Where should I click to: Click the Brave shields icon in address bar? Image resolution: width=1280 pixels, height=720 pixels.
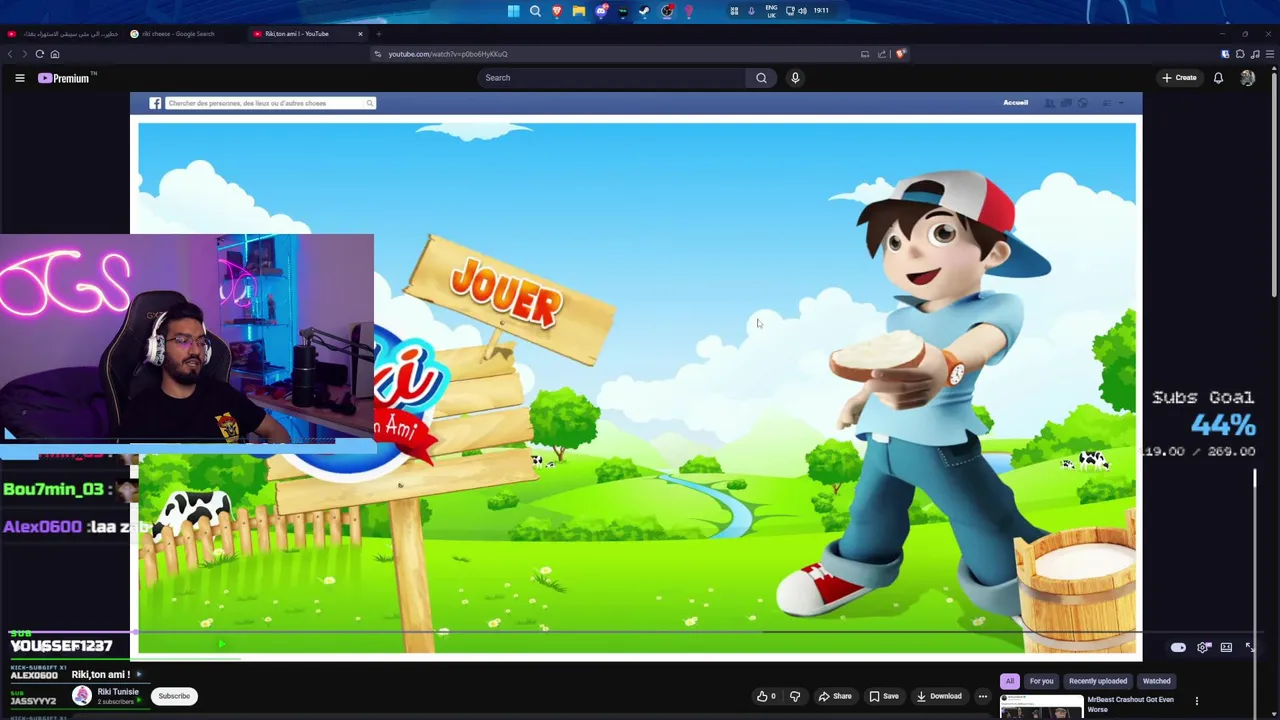(900, 54)
